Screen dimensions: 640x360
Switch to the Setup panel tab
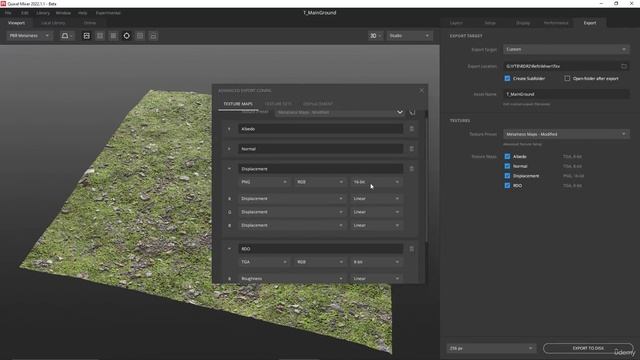[490, 23]
